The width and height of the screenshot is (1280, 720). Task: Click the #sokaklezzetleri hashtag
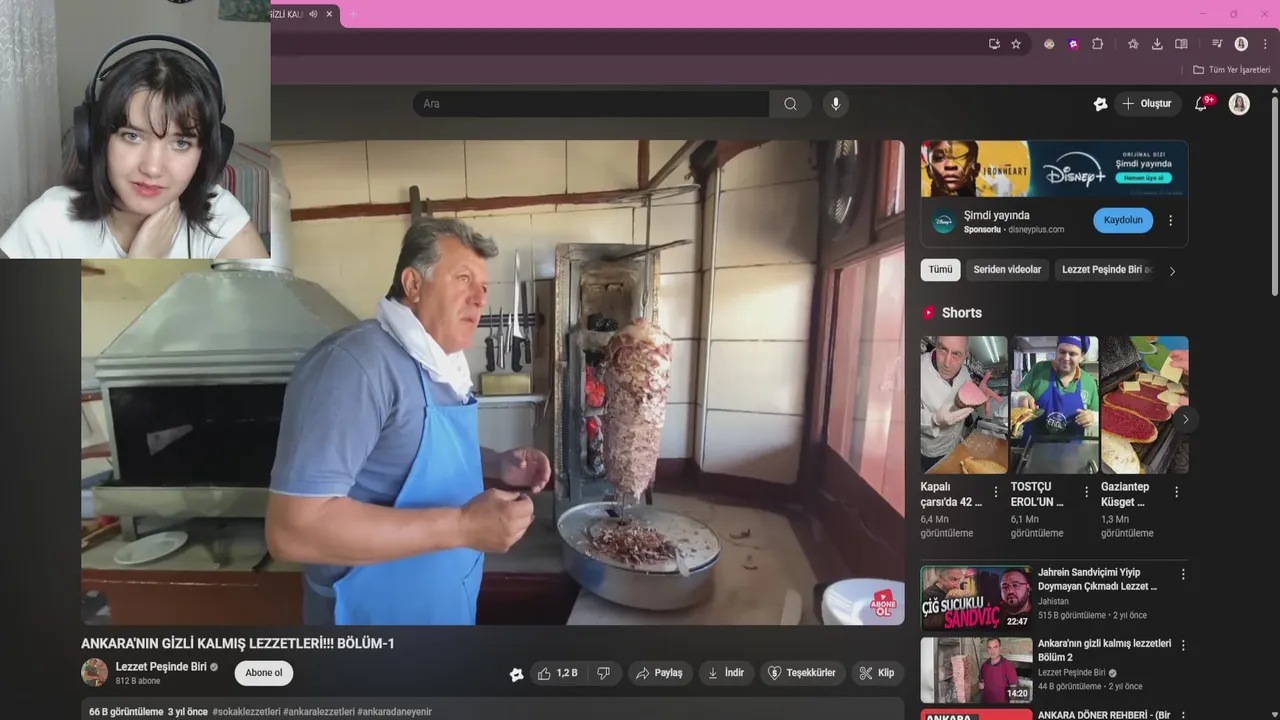[246, 712]
